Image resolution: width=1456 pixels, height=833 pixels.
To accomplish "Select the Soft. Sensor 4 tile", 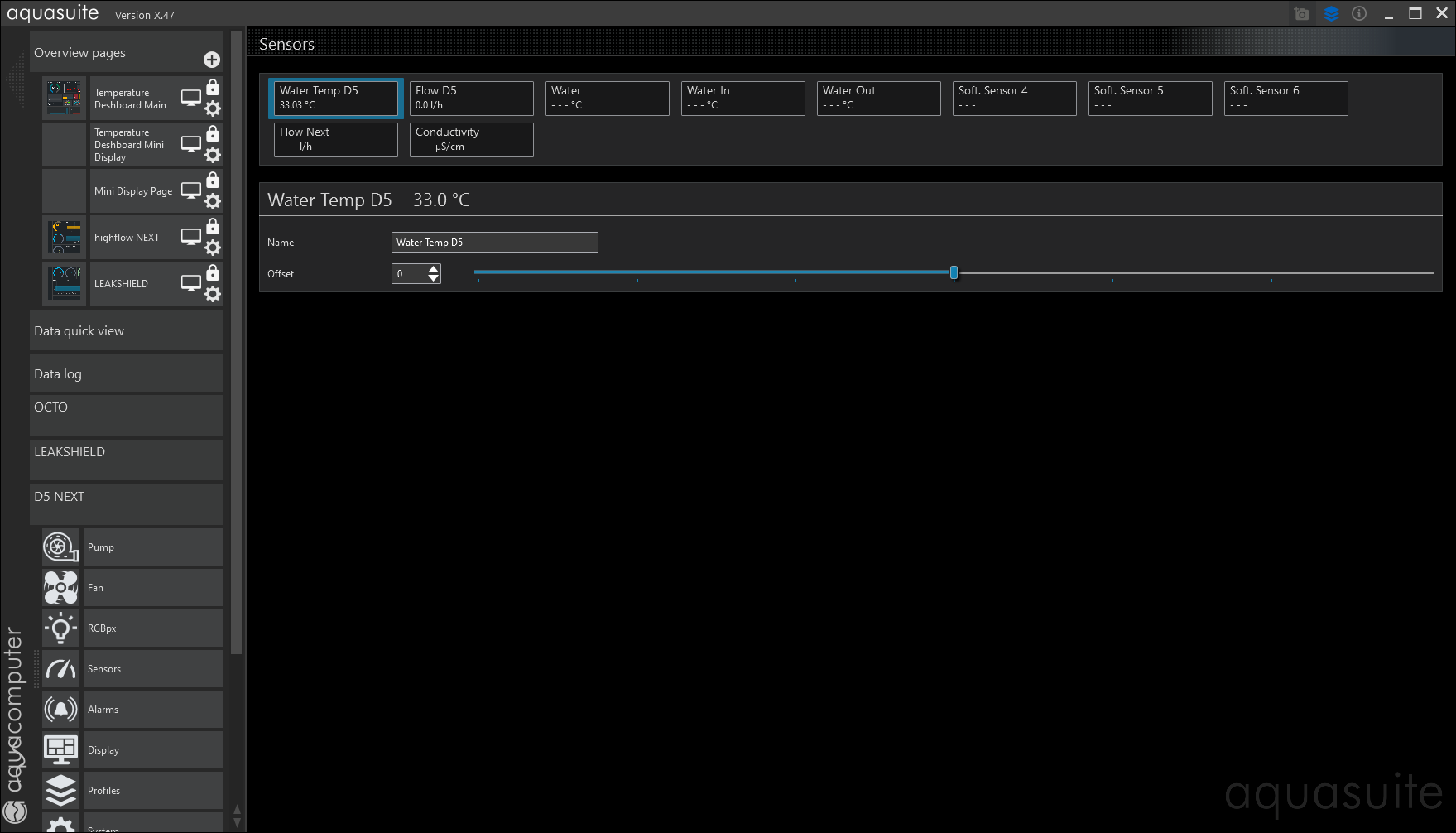I will 1015,99.
